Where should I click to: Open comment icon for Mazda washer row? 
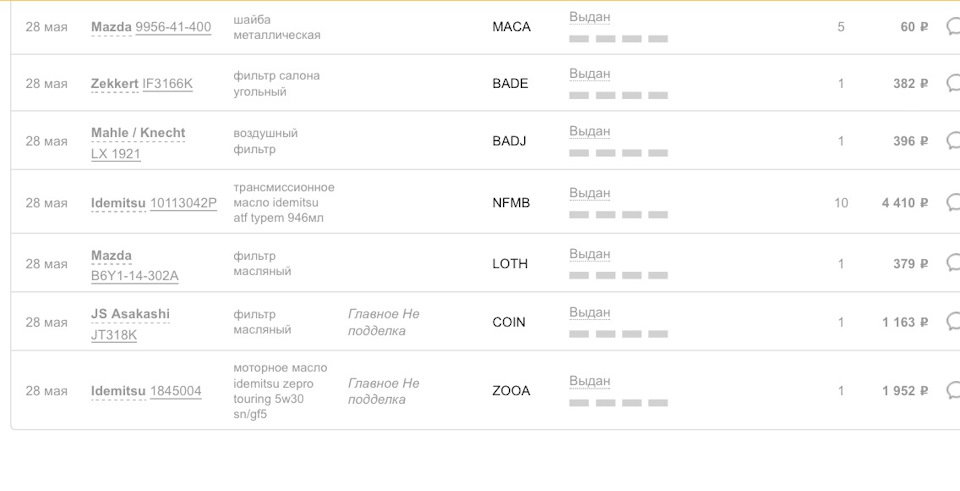click(953, 27)
